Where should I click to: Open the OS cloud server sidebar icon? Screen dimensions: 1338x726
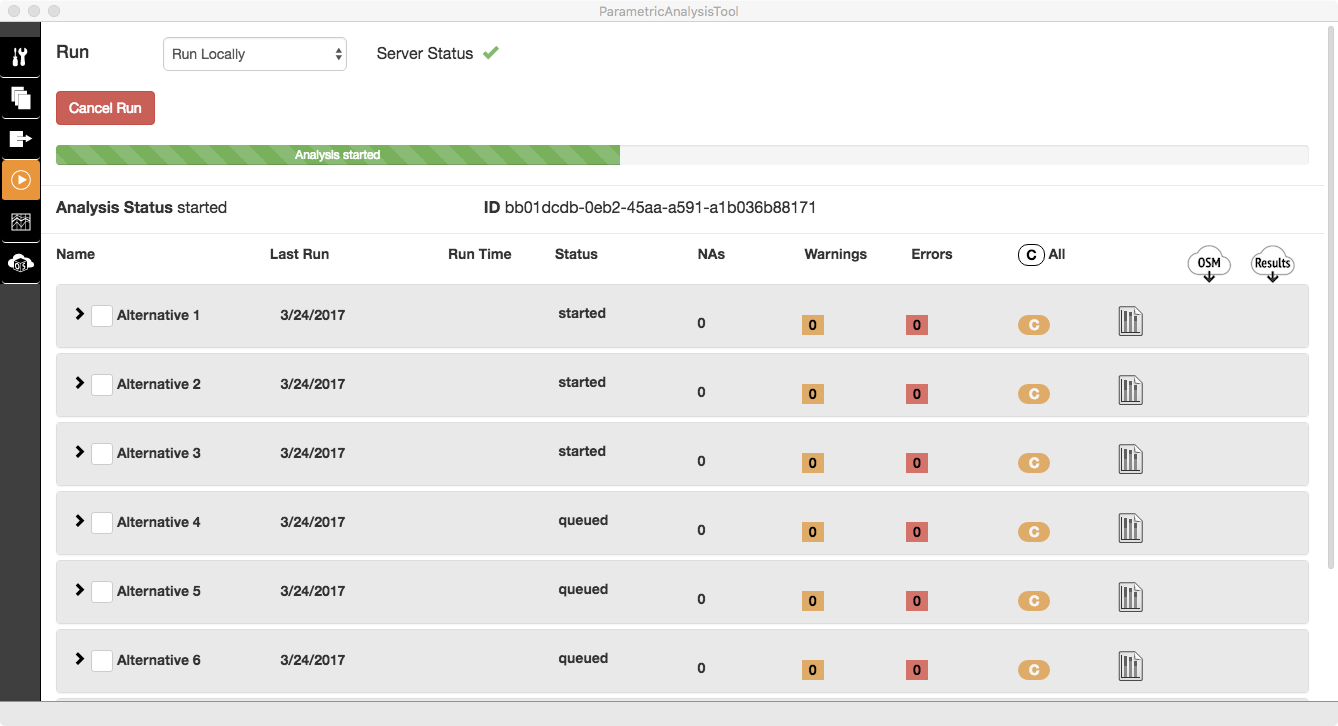pos(20,263)
